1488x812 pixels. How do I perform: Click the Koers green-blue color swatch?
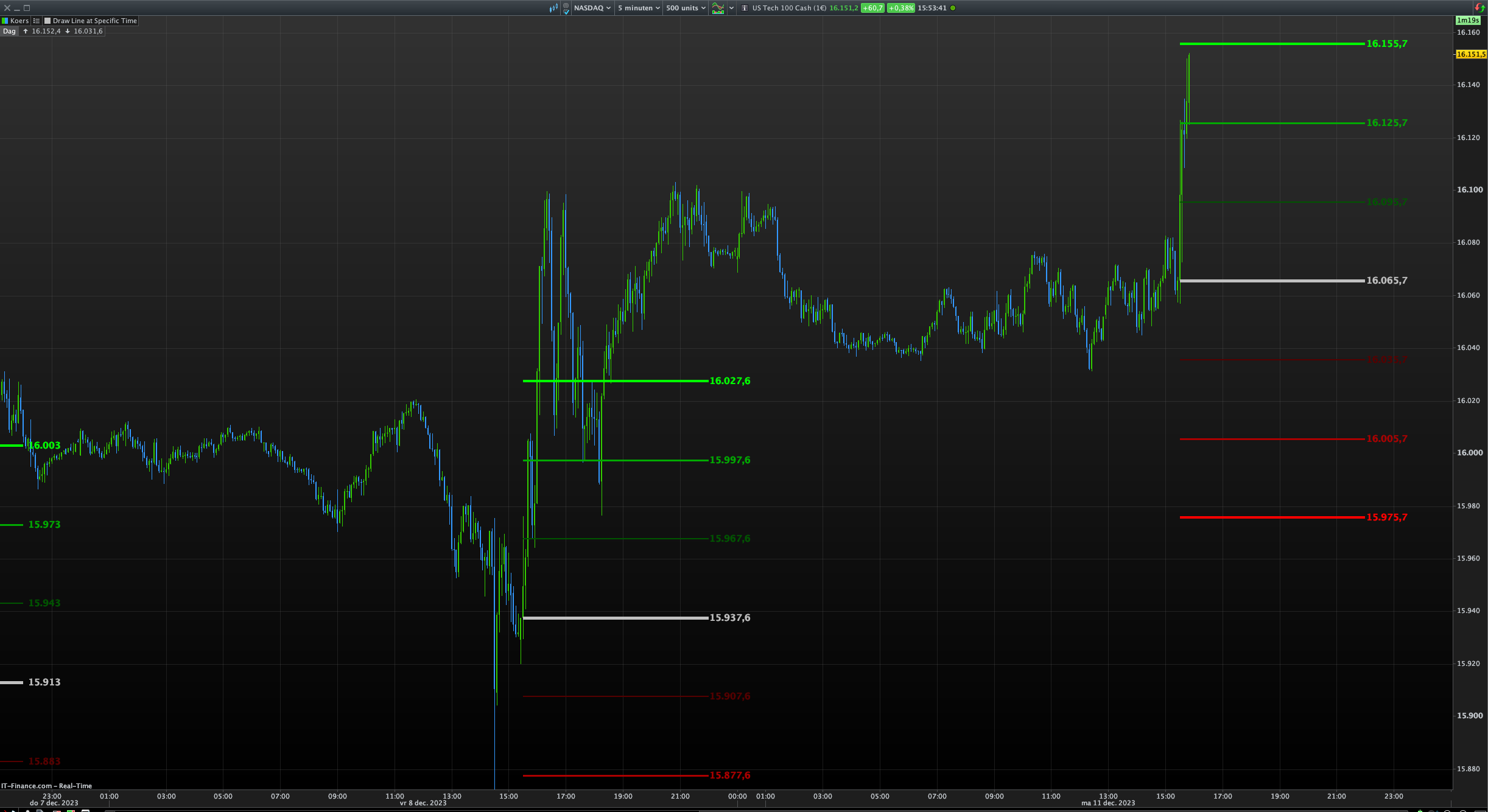click(x=5, y=21)
